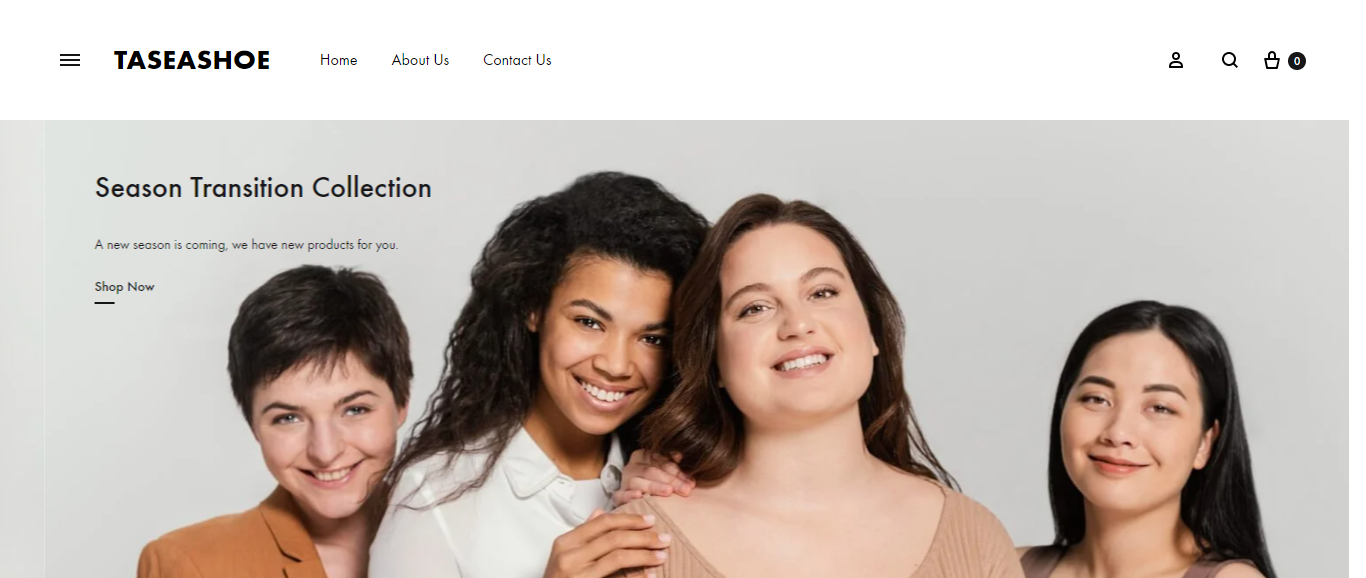Click the Shop Now link
Viewport: 1366px width, 578px height.
pos(125,287)
